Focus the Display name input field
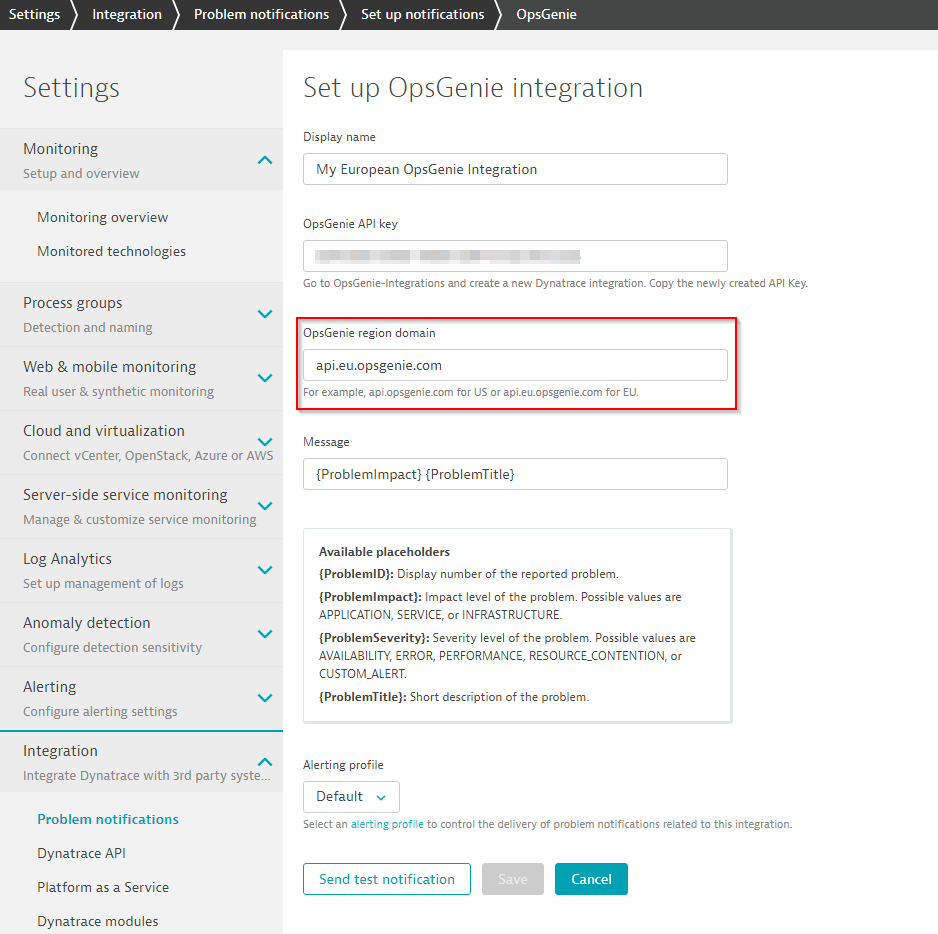 515,169
